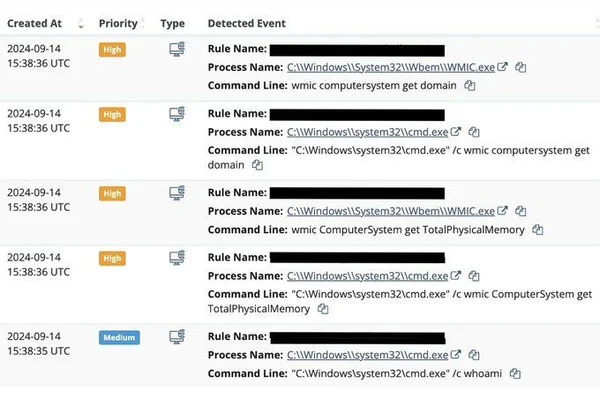Screen dimensions: 600x400
Task: Click the High priority badge in first row
Action: pyautogui.click(x=112, y=49)
